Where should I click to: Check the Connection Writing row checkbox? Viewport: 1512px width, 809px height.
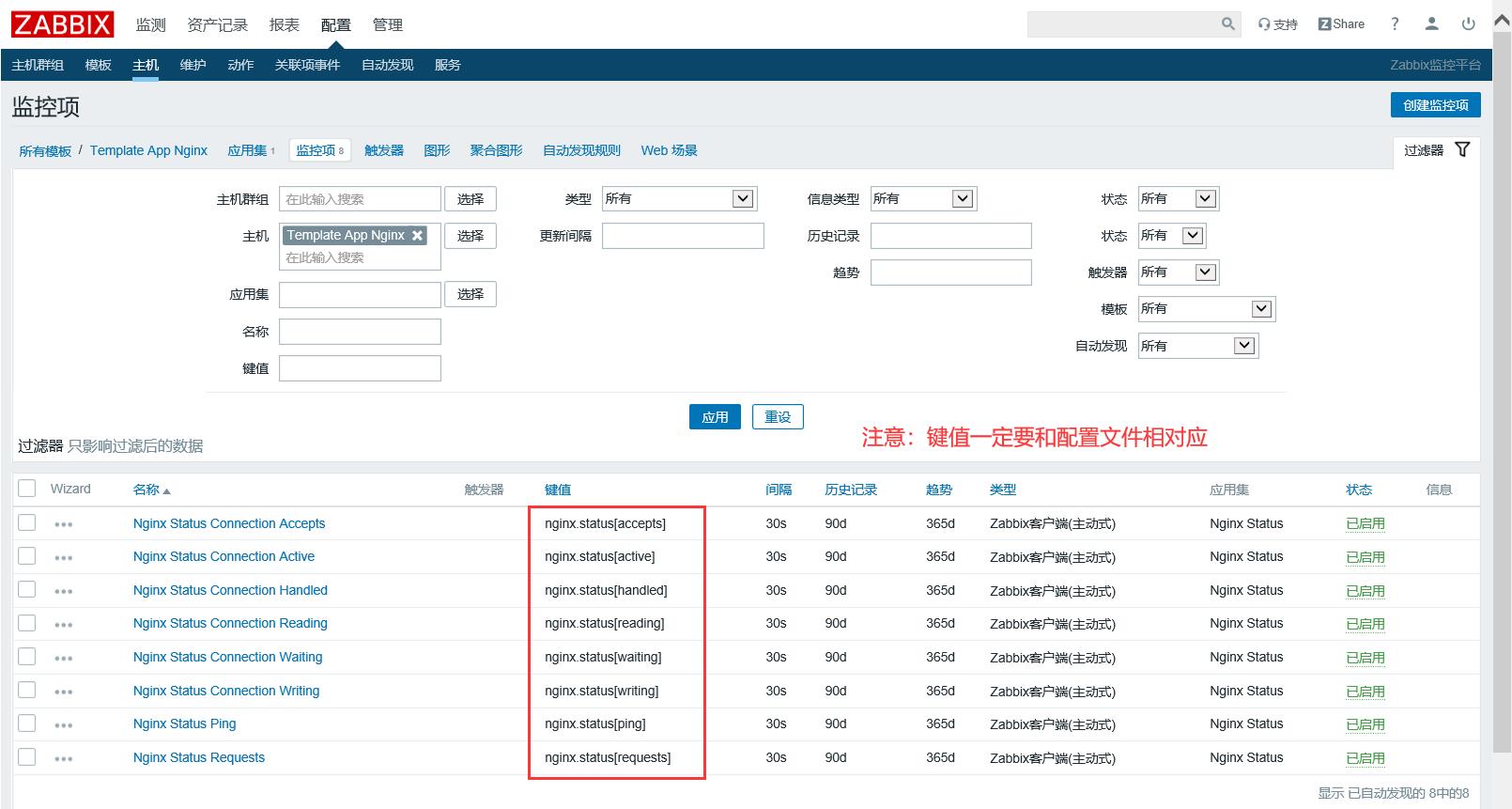point(27,690)
